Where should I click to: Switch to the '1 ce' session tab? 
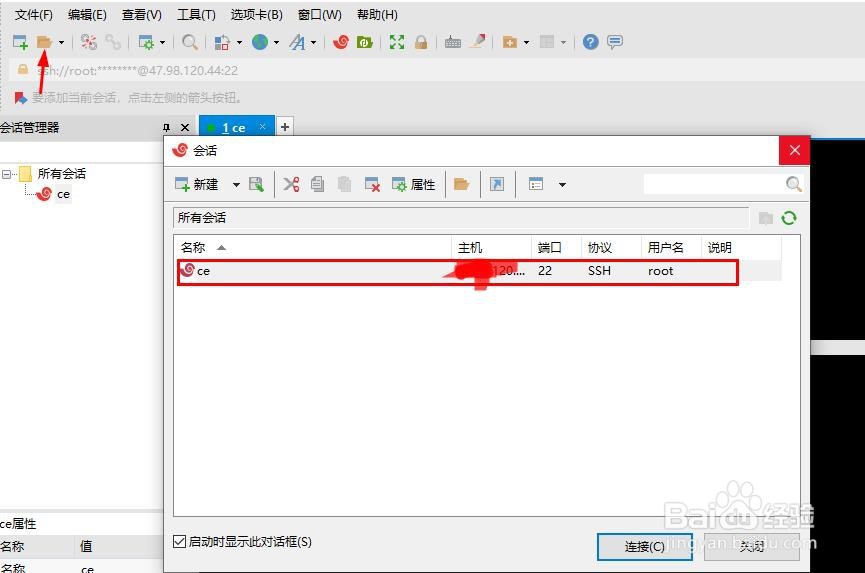(234, 127)
